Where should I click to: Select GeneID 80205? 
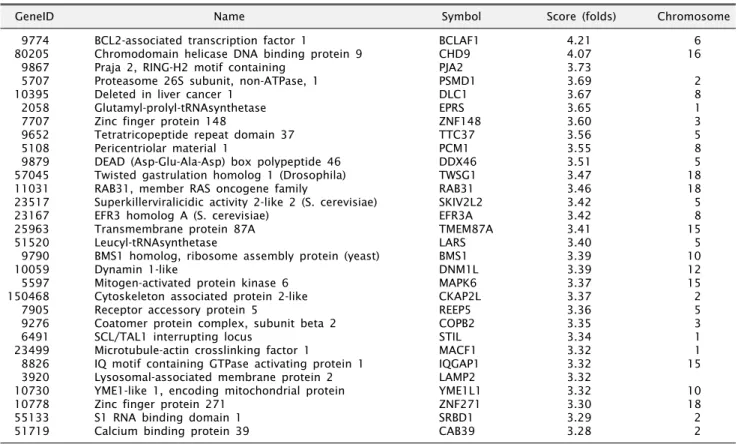[32, 54]
